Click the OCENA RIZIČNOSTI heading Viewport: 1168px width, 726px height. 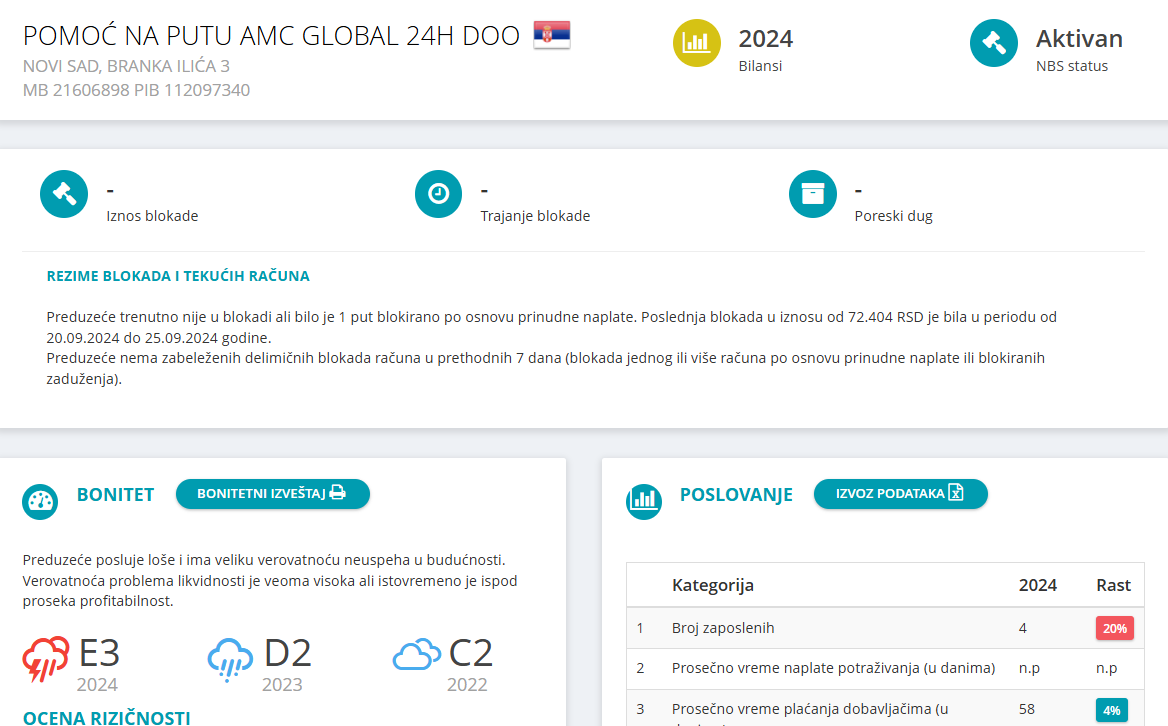click(x=107, y=718)
